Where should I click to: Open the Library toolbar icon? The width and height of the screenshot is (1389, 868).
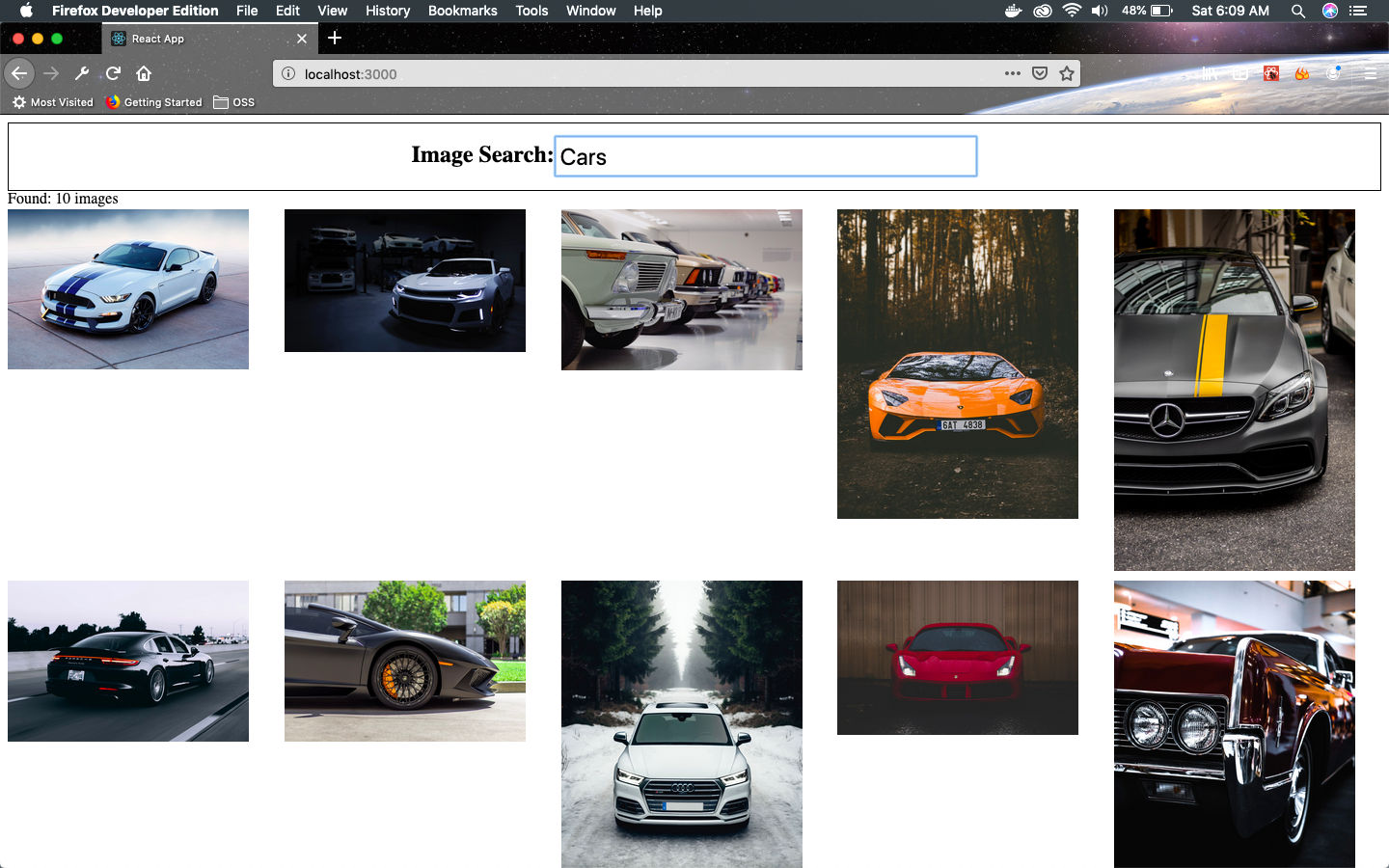point(1210,73)
